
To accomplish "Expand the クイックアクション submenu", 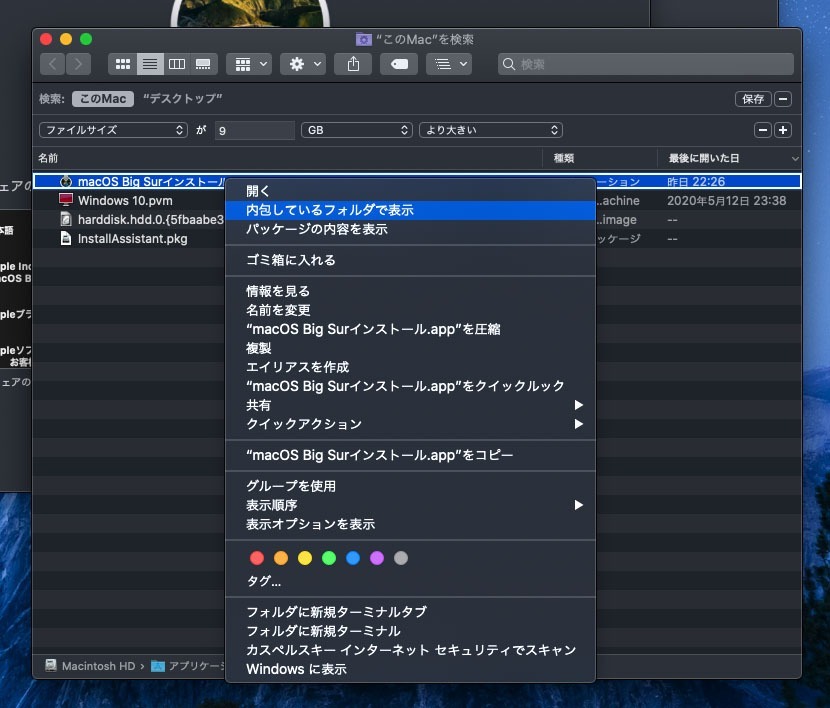I will coord(410,424).
